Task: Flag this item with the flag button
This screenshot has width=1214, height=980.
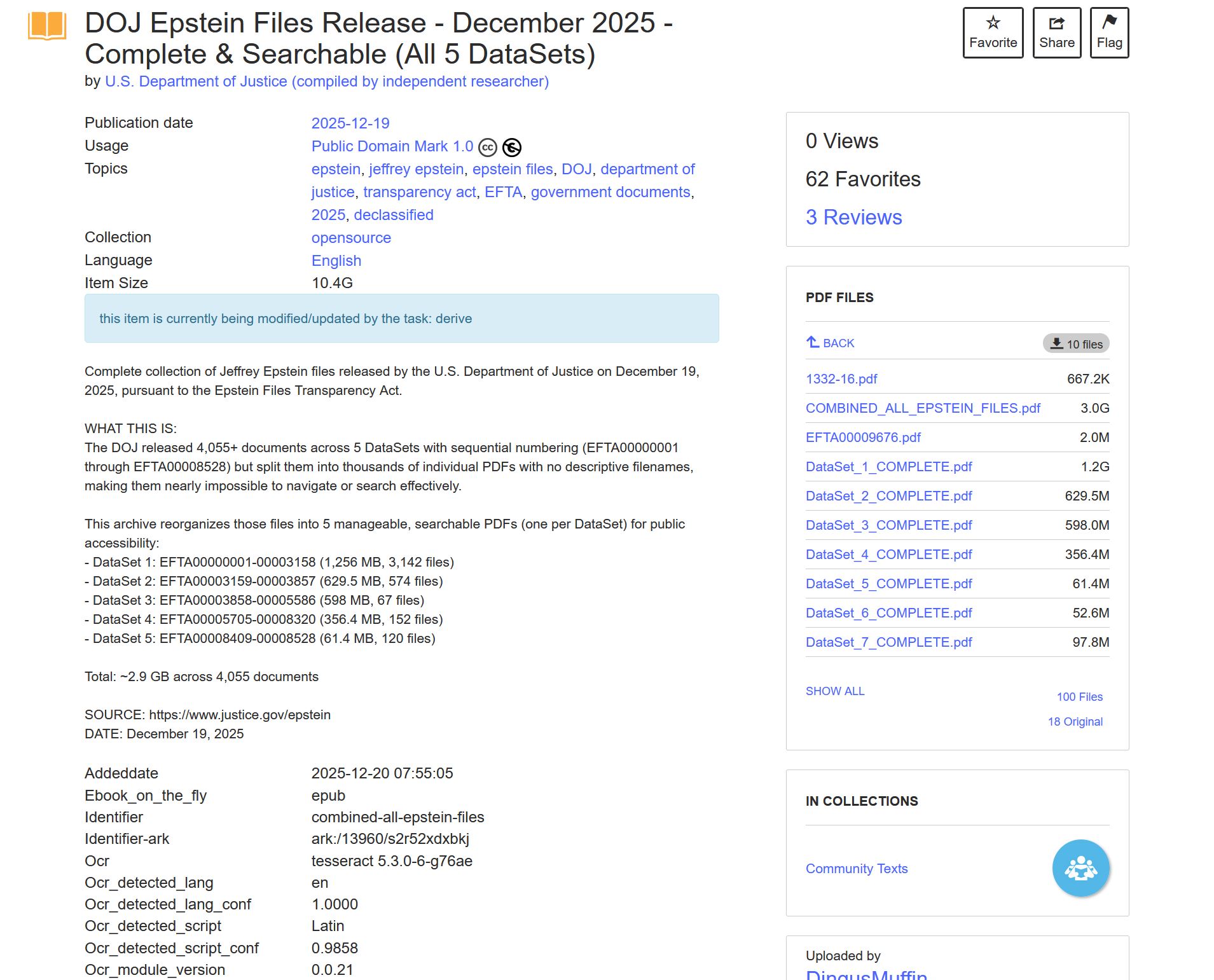Action: pos(1109,32)
